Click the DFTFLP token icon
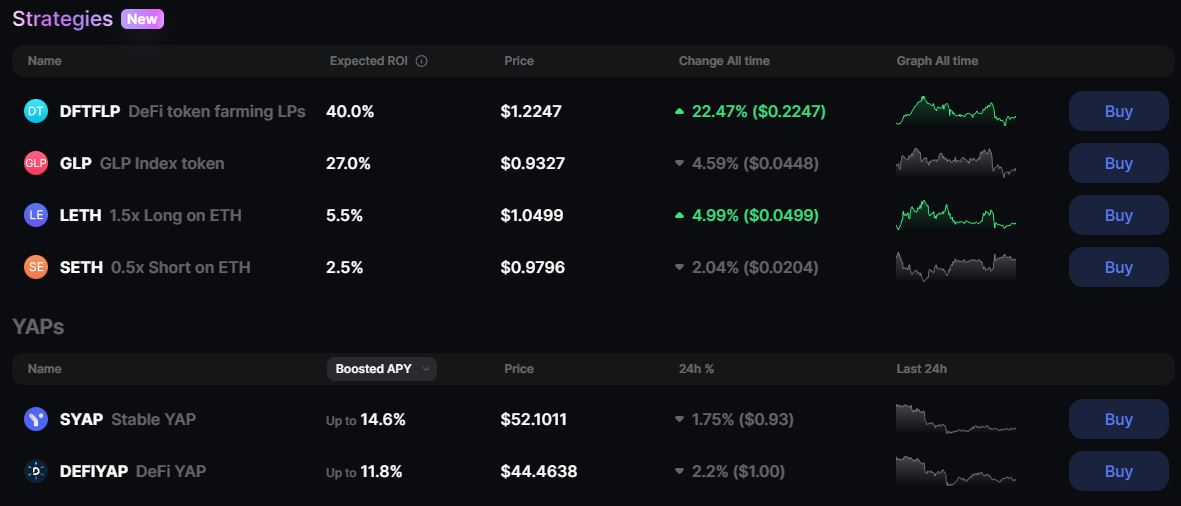1181x506 pixels. pos(36,111)
